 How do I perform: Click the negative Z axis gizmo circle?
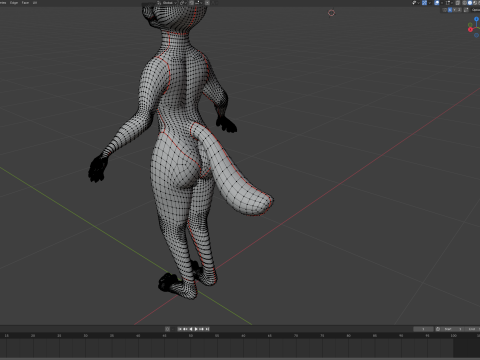pos(477,35)
